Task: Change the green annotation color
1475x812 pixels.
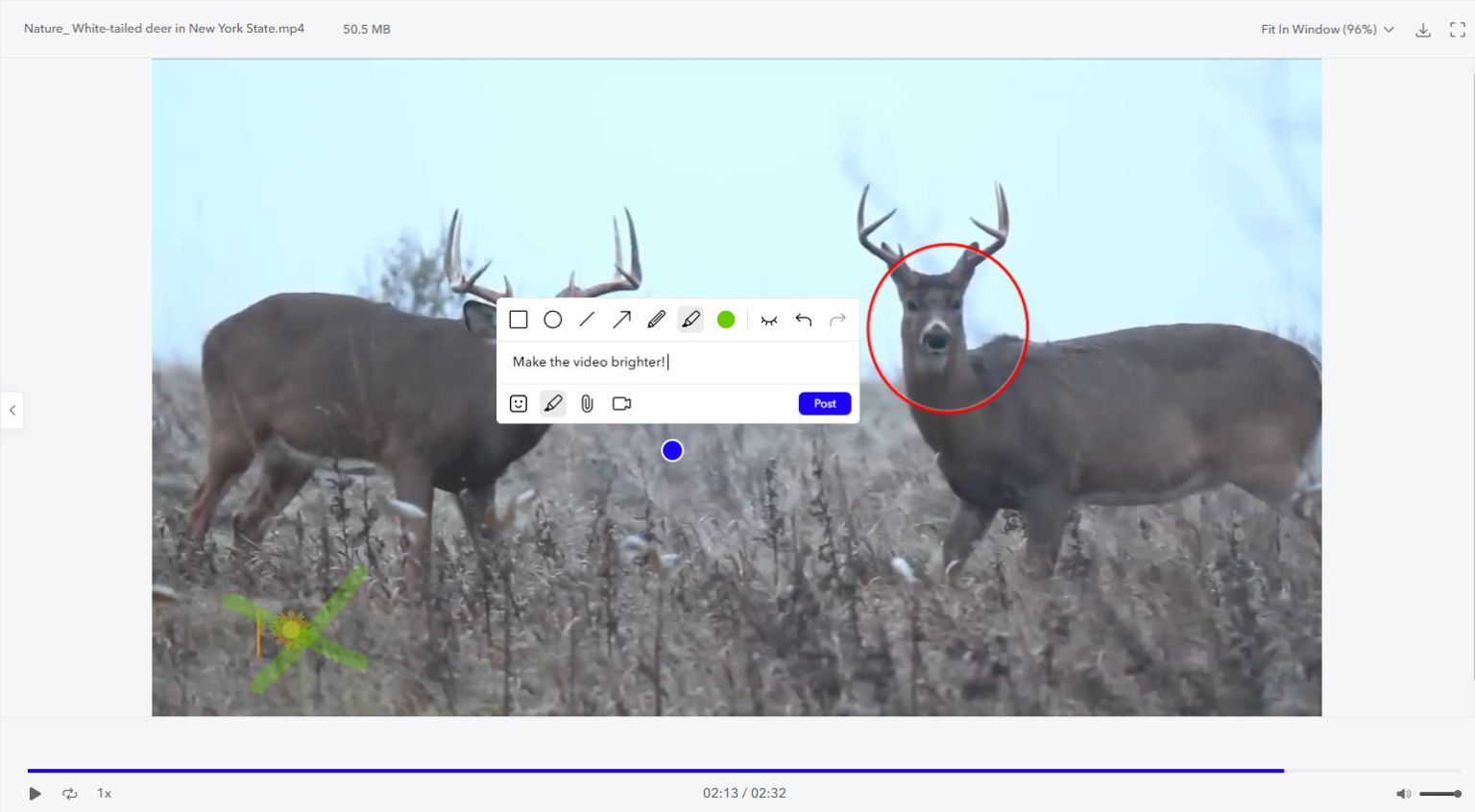Action: point(726,319)
